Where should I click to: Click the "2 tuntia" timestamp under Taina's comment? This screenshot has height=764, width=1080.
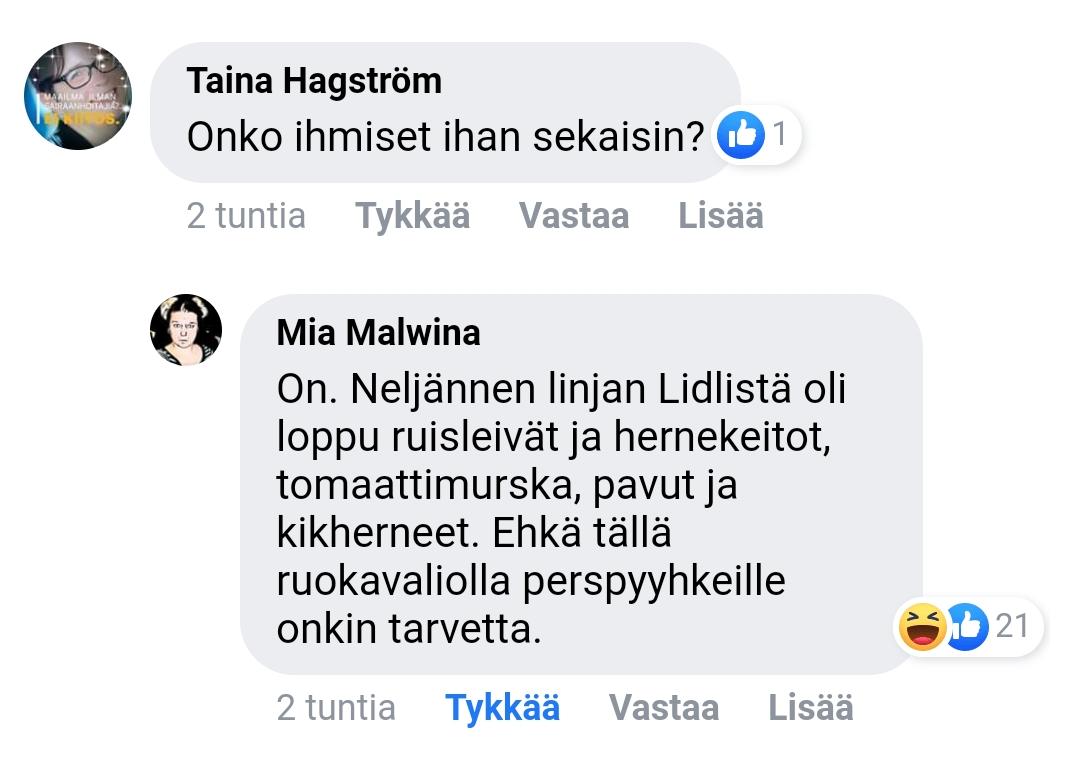(x=246, y=216)
